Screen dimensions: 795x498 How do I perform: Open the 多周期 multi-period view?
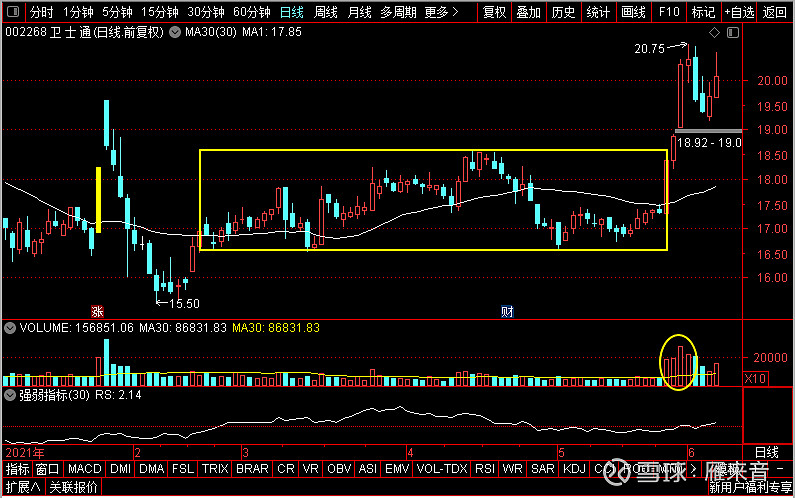(399, 12)
